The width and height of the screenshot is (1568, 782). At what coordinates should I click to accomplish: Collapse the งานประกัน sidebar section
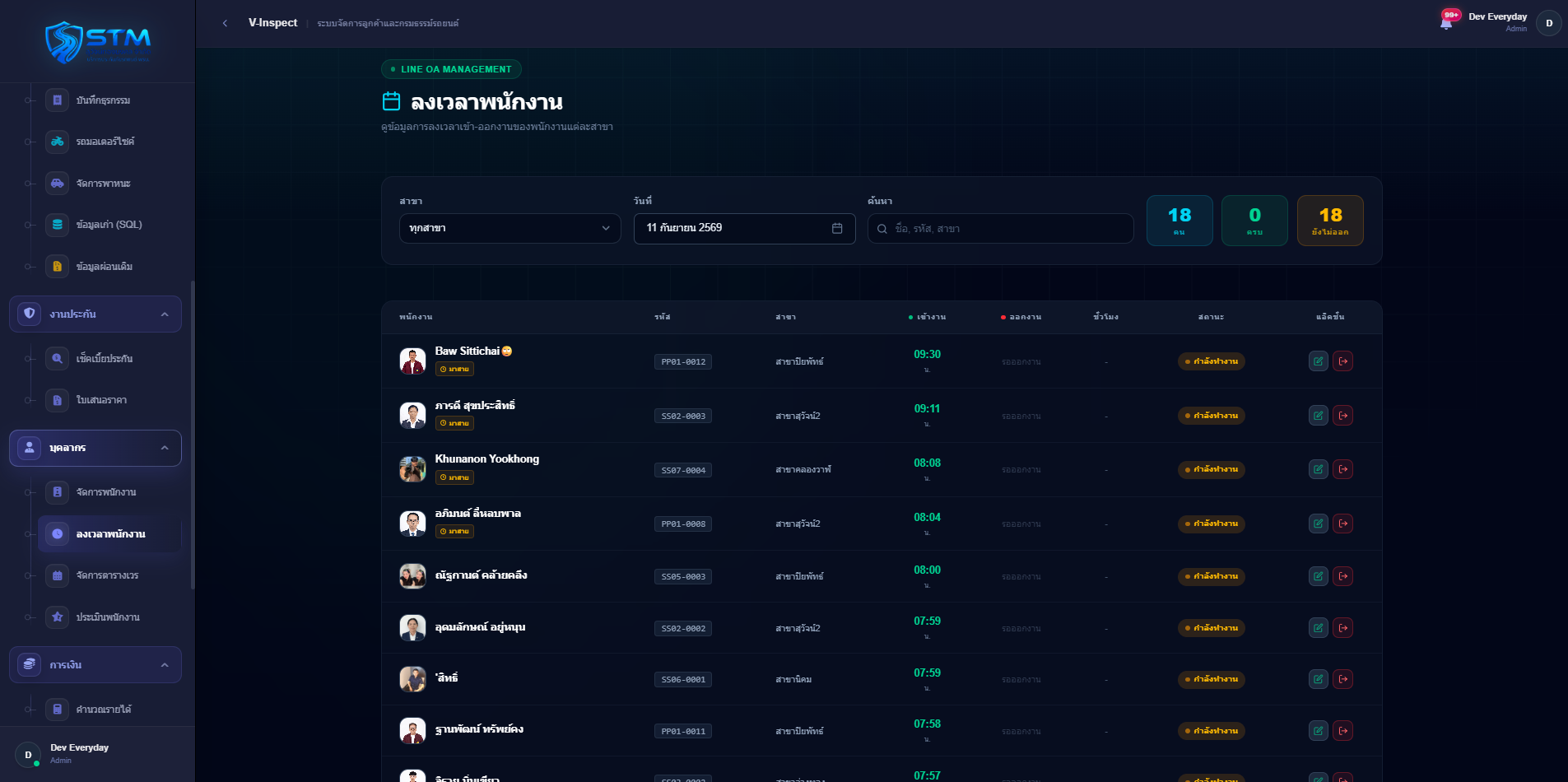95,314
